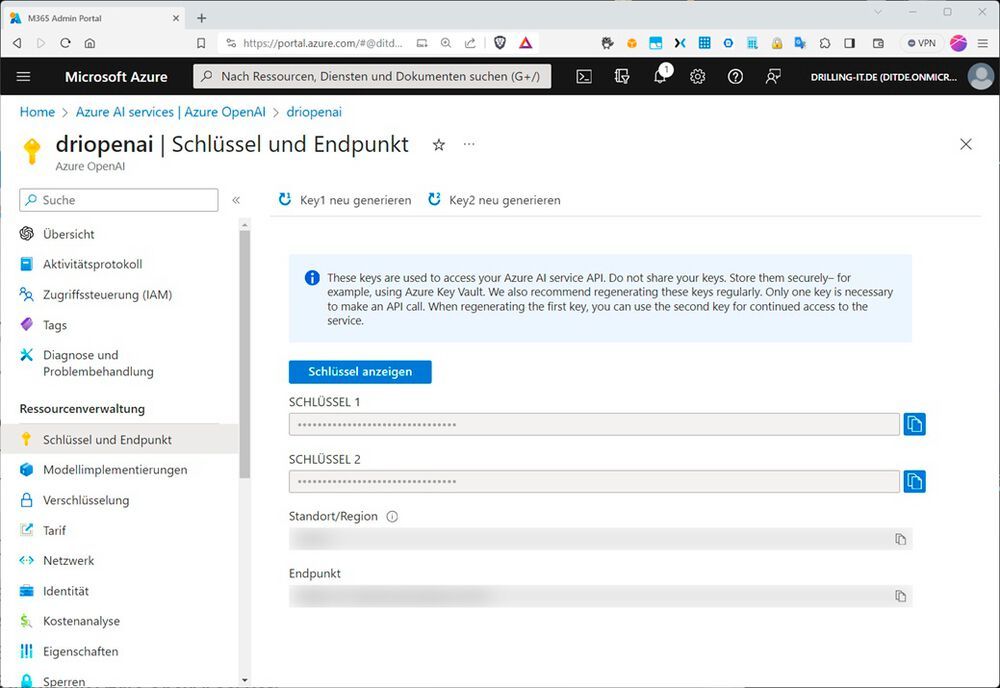This screenshot has height=688, width=1000.
Task: Click the SCHLÜSSEL 2 masked field
Action: [594, 481]
